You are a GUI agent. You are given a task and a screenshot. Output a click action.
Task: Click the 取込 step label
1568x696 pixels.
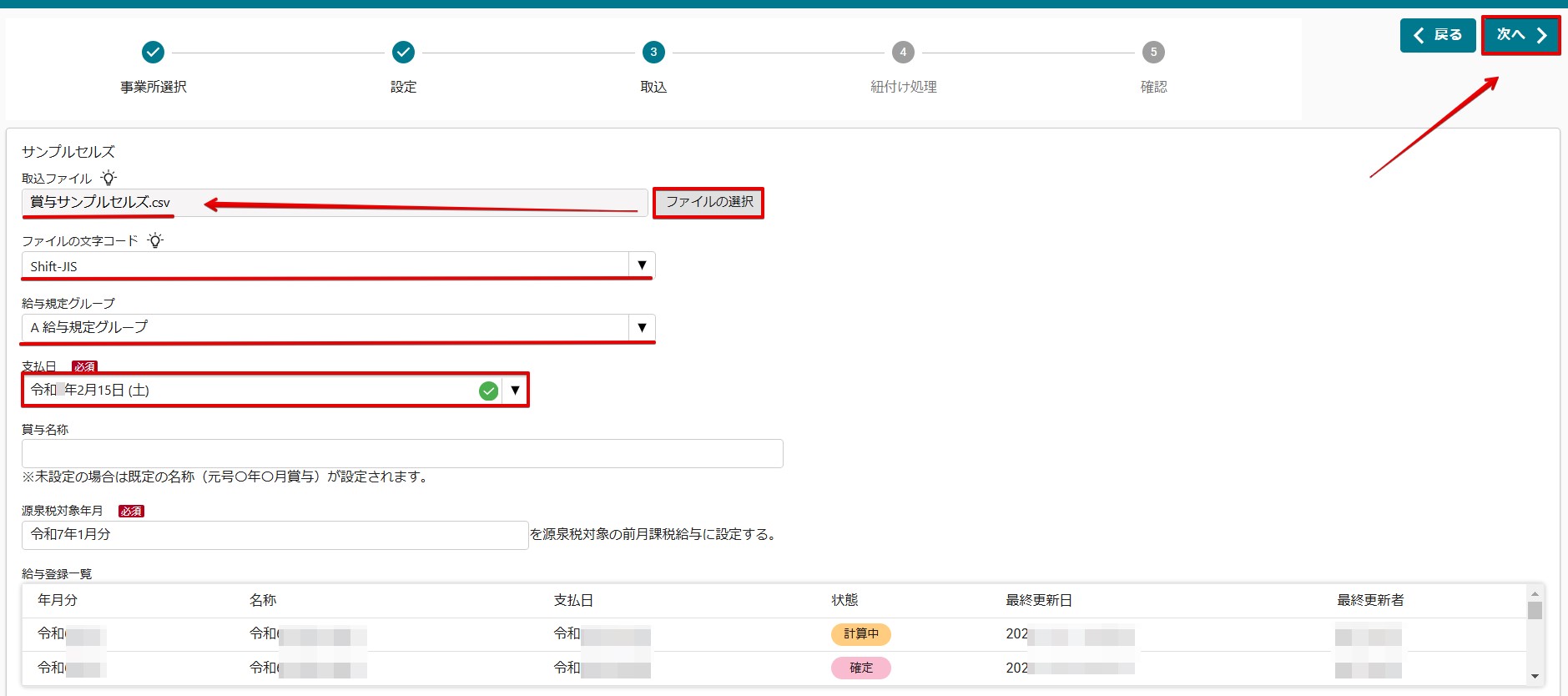653,87
